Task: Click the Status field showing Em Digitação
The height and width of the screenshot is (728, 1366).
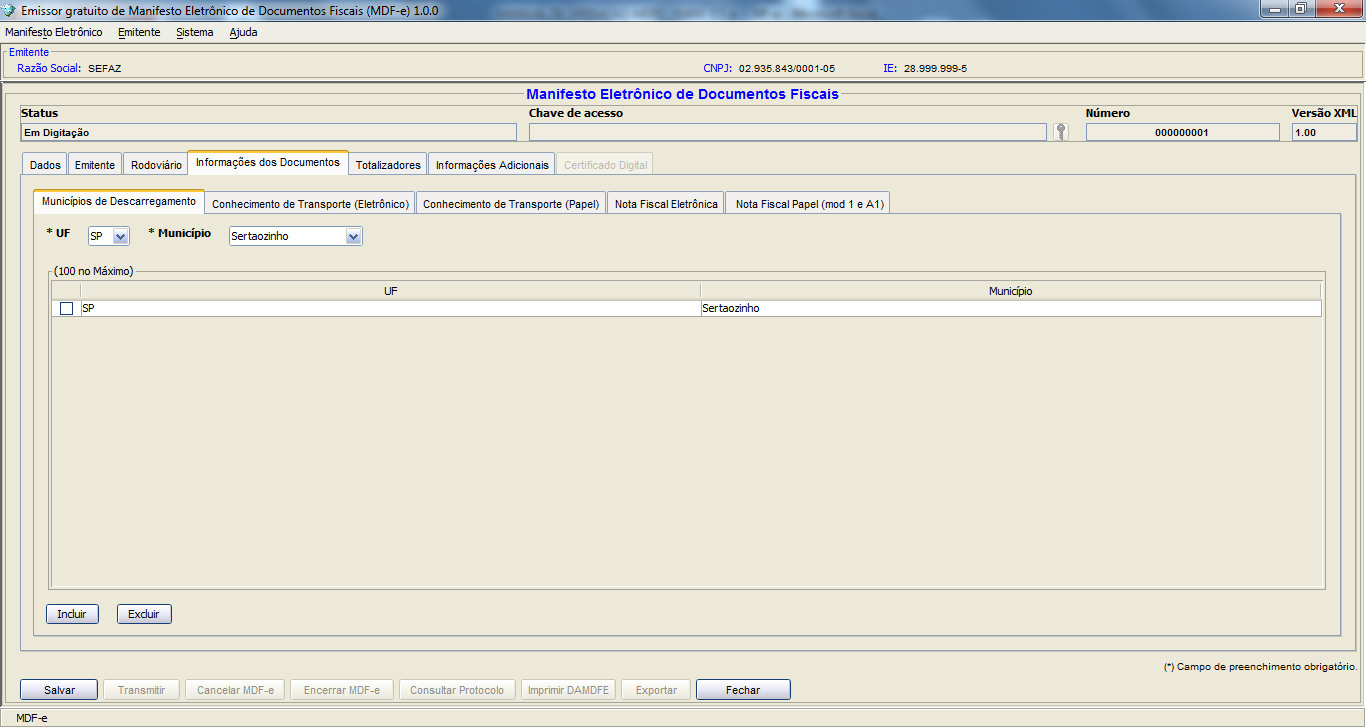Action: point(268,132)
